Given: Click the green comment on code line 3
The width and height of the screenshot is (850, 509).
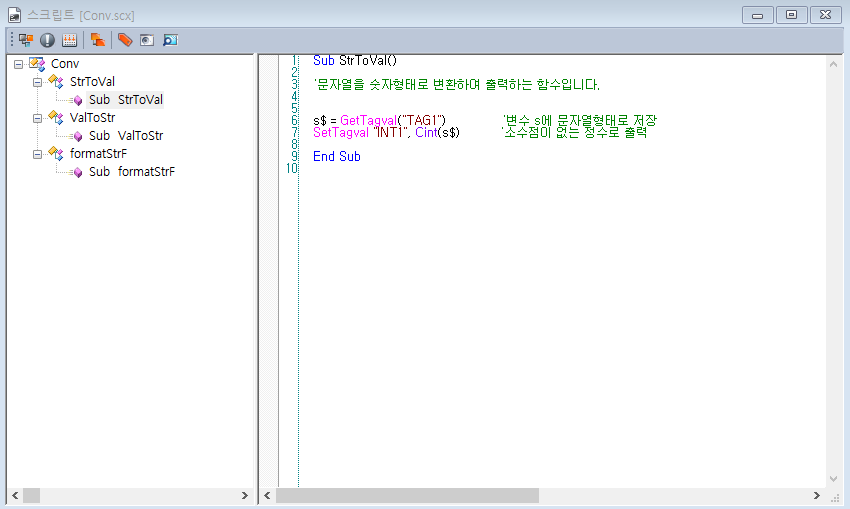Looking at the screenshot, I should point(456,85).
